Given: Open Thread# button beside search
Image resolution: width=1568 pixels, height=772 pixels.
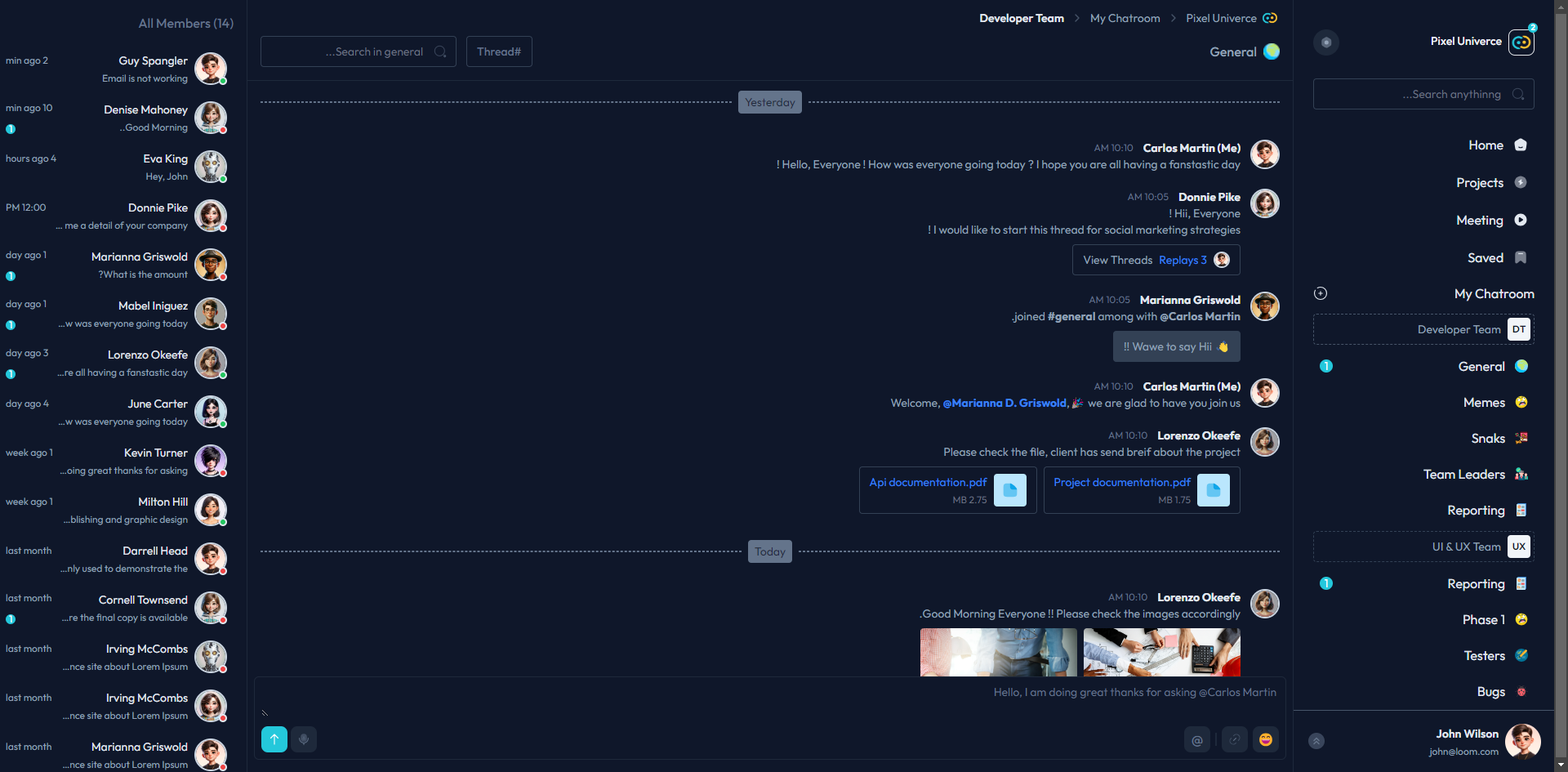Looking at the screenshot, I should pos(499,51).
